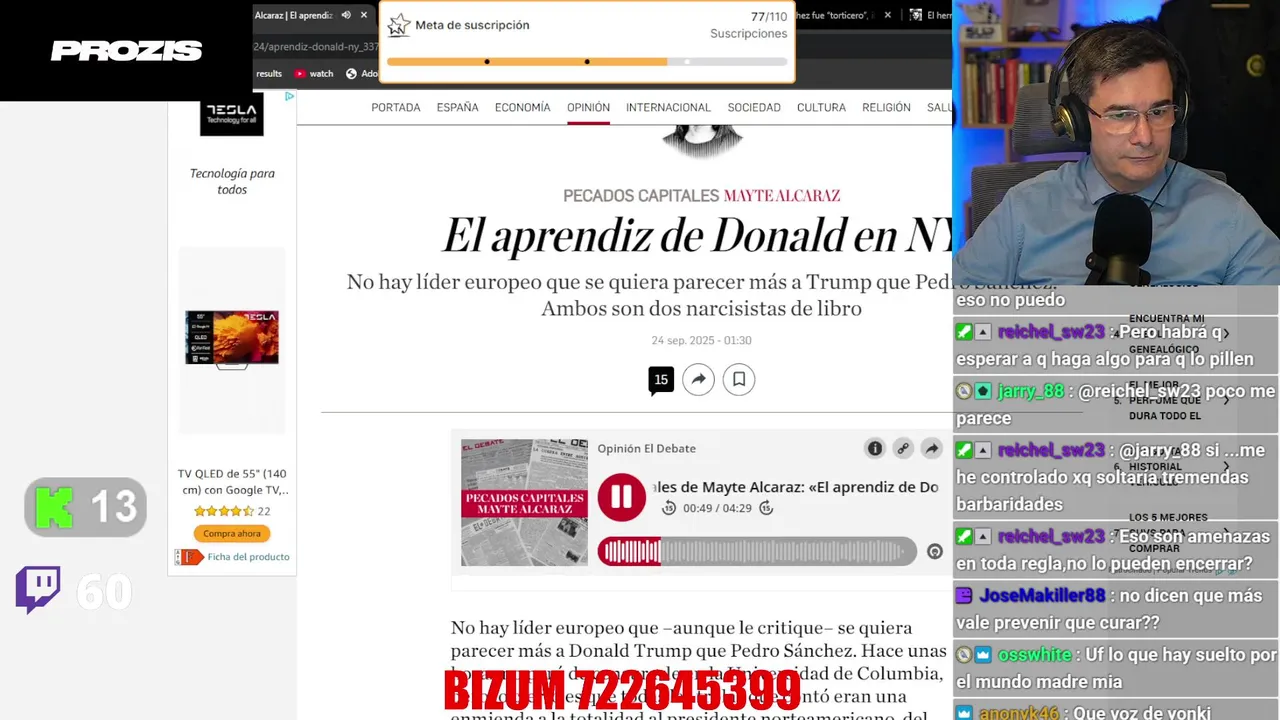1280x720 pixels.
Task: Open the 15 comments bubble
Action: point(661,380)
